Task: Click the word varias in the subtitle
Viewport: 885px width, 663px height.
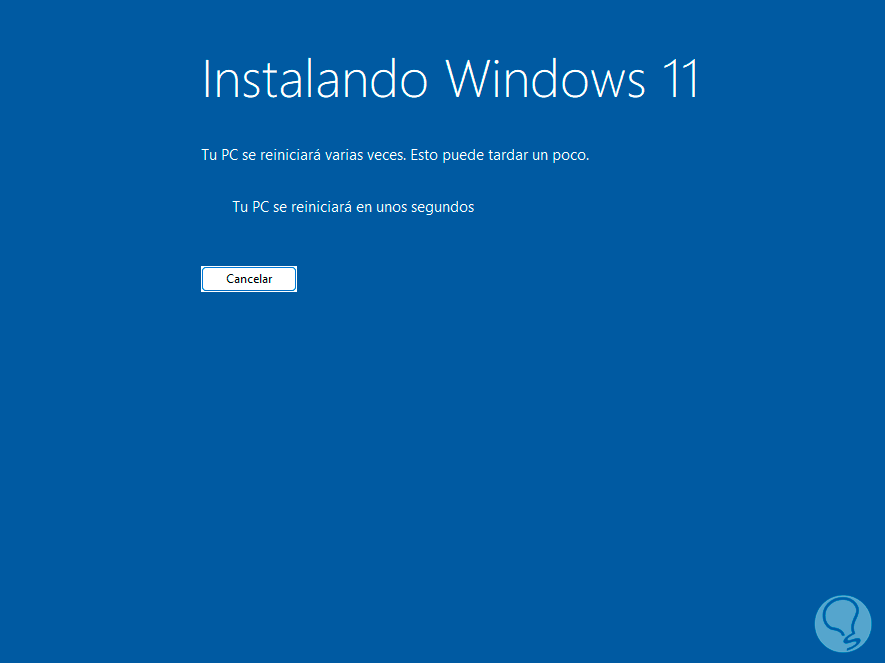Action: coord(344,155)
